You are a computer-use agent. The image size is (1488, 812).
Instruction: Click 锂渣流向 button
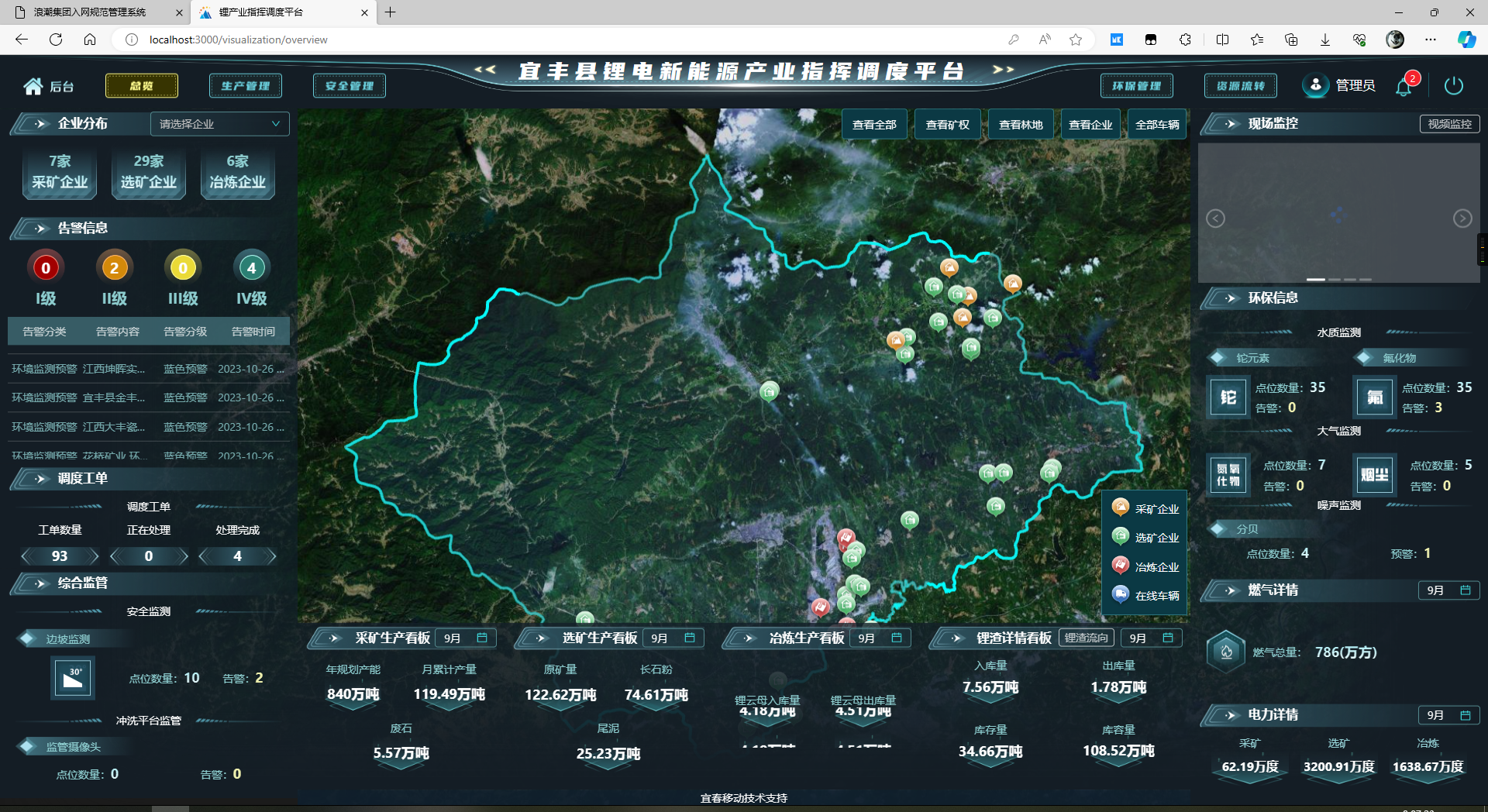(1086, 638)
